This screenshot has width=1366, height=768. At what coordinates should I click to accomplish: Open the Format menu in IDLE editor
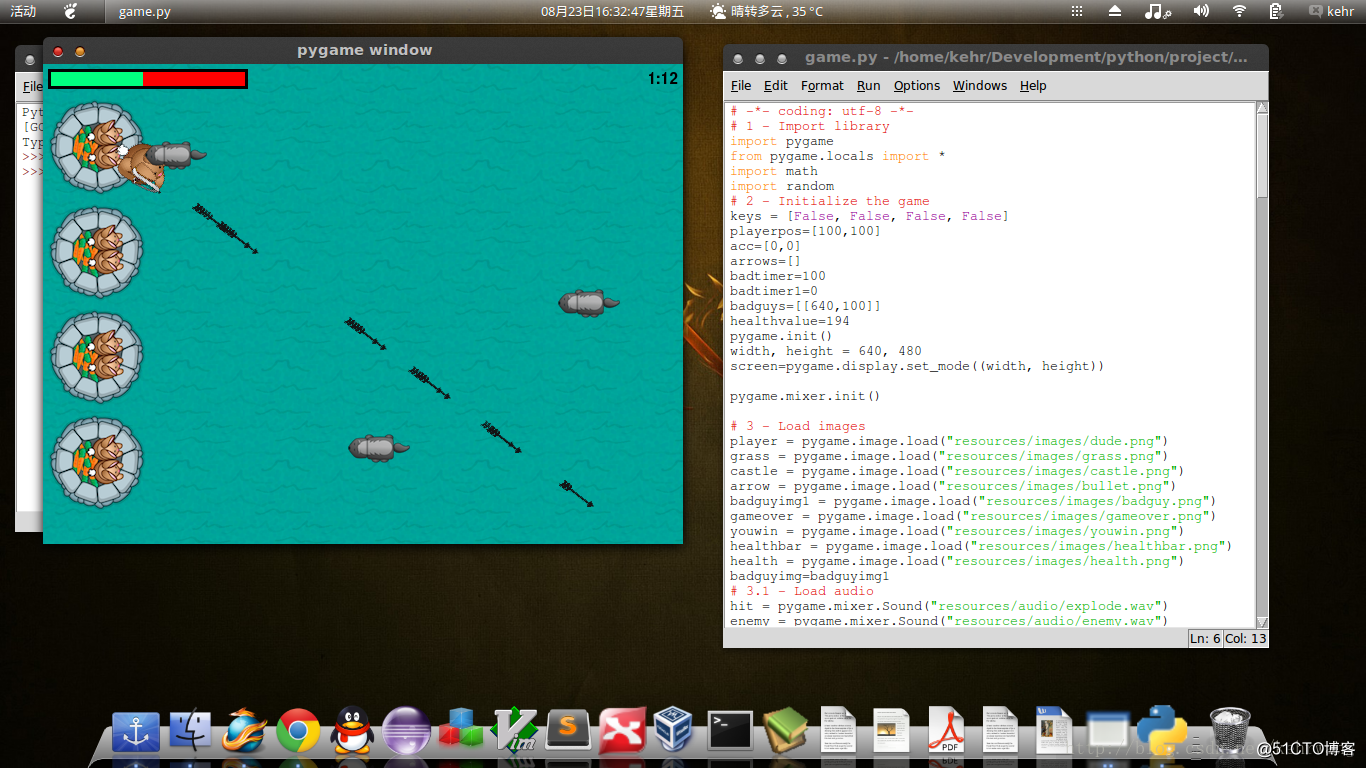click(822, 85)
